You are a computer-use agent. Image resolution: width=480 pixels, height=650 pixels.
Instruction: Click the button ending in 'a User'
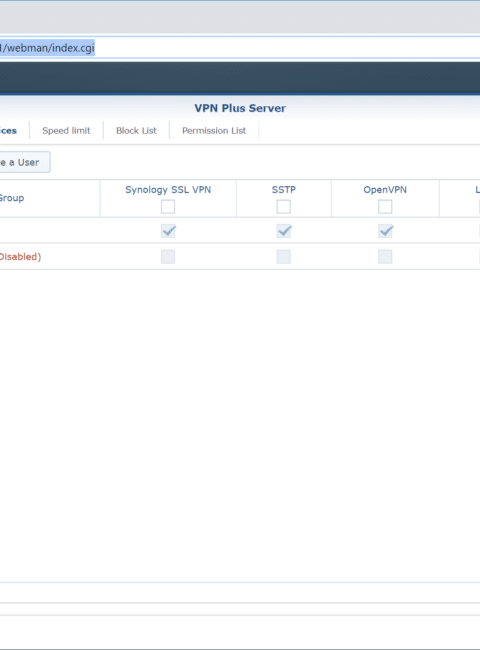point(24,162)
